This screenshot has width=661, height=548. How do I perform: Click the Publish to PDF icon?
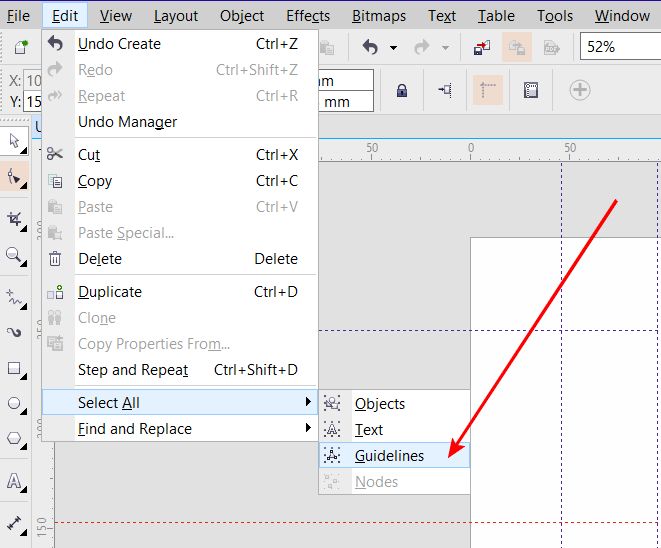[551, 47]
